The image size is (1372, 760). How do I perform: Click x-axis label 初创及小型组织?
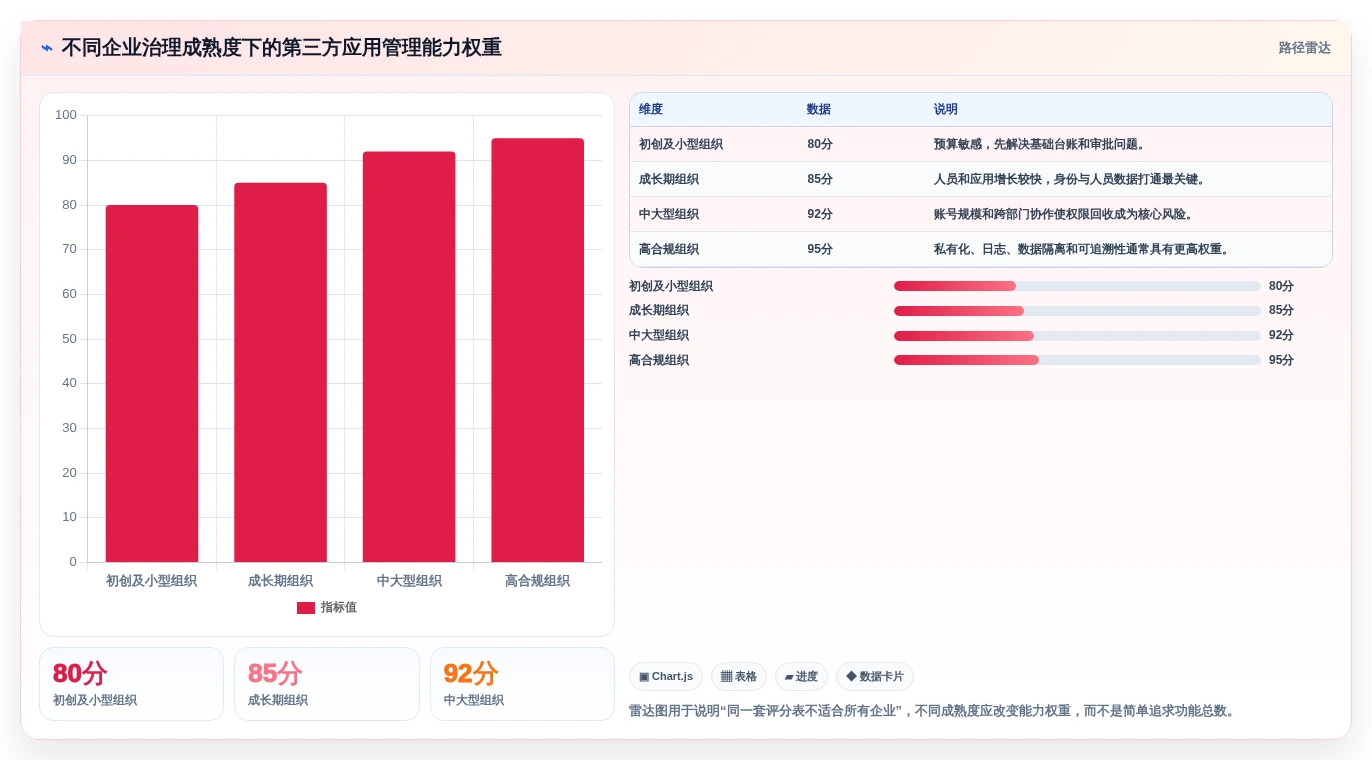point(152,581)
